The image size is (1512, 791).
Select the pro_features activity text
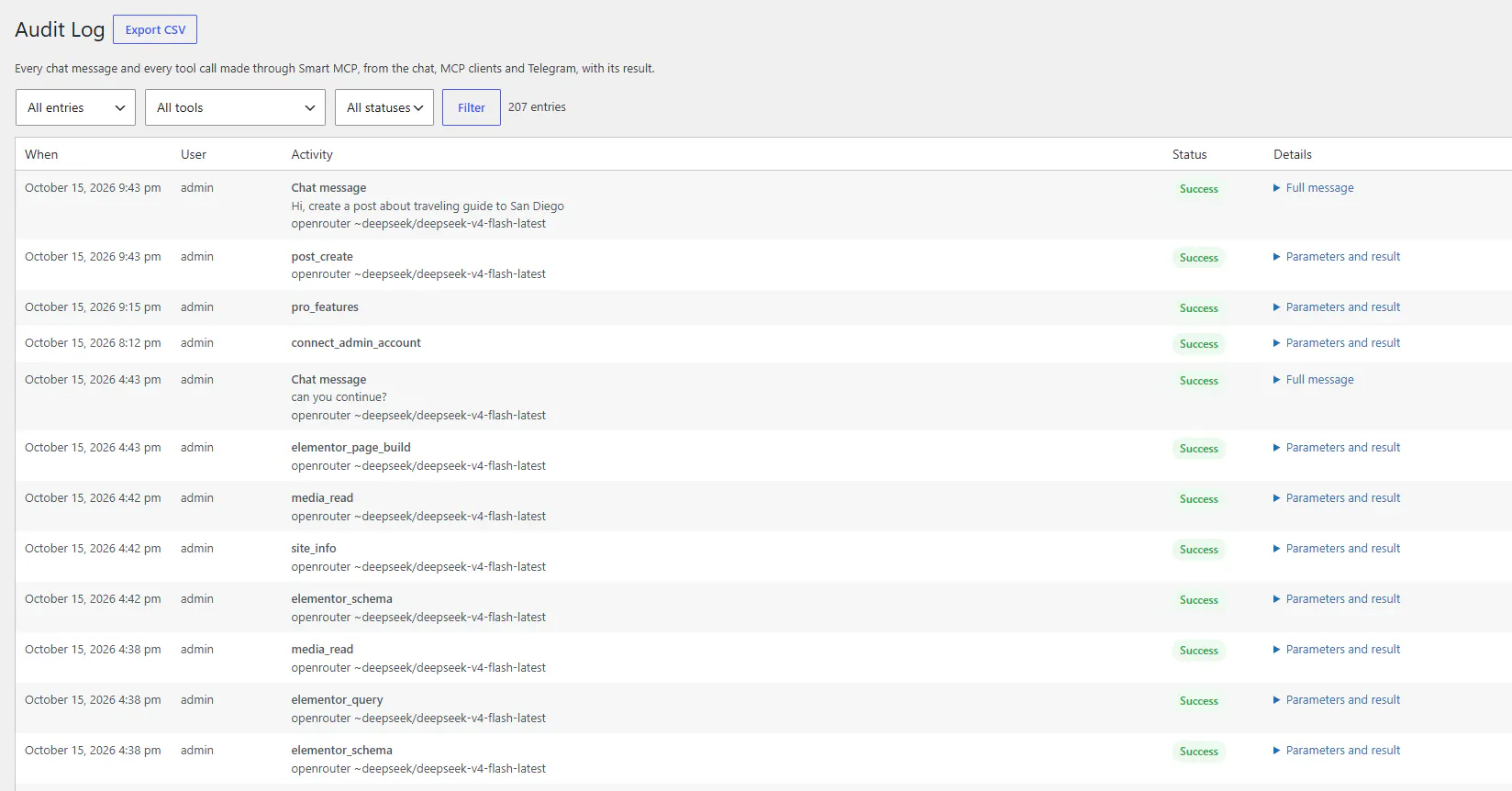pos(325,307)
